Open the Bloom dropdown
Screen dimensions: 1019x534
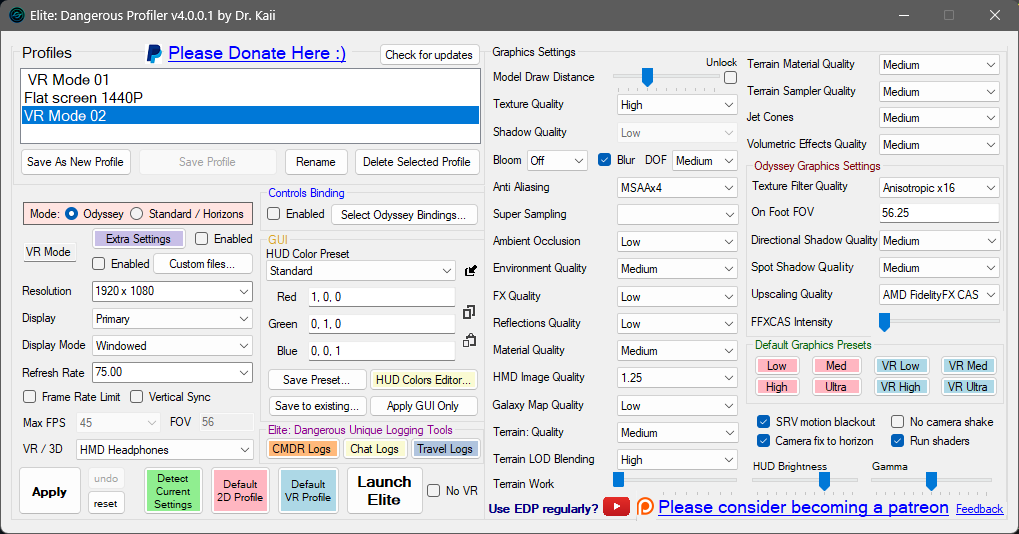tap(558, 160)
